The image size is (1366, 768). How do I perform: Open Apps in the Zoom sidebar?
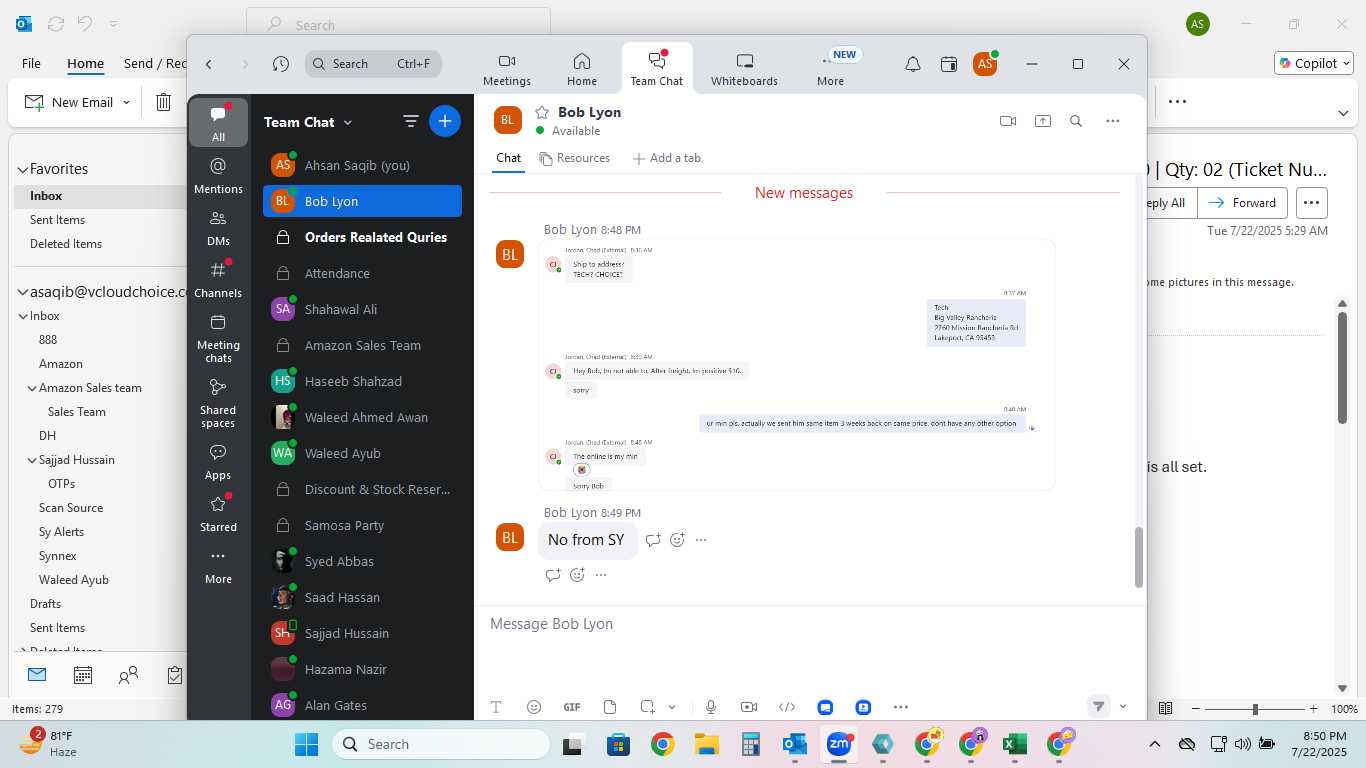pos(218,462)
